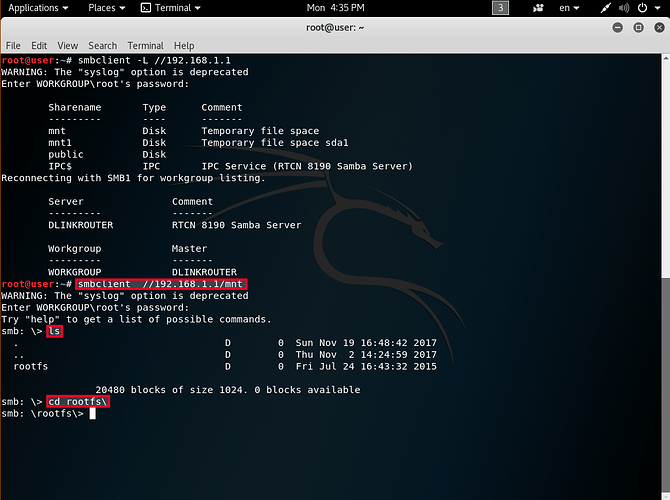Minimize the root@user terminal window
Image resolution: width=670 pixels, height=500 pixels.
pos(619,27)
